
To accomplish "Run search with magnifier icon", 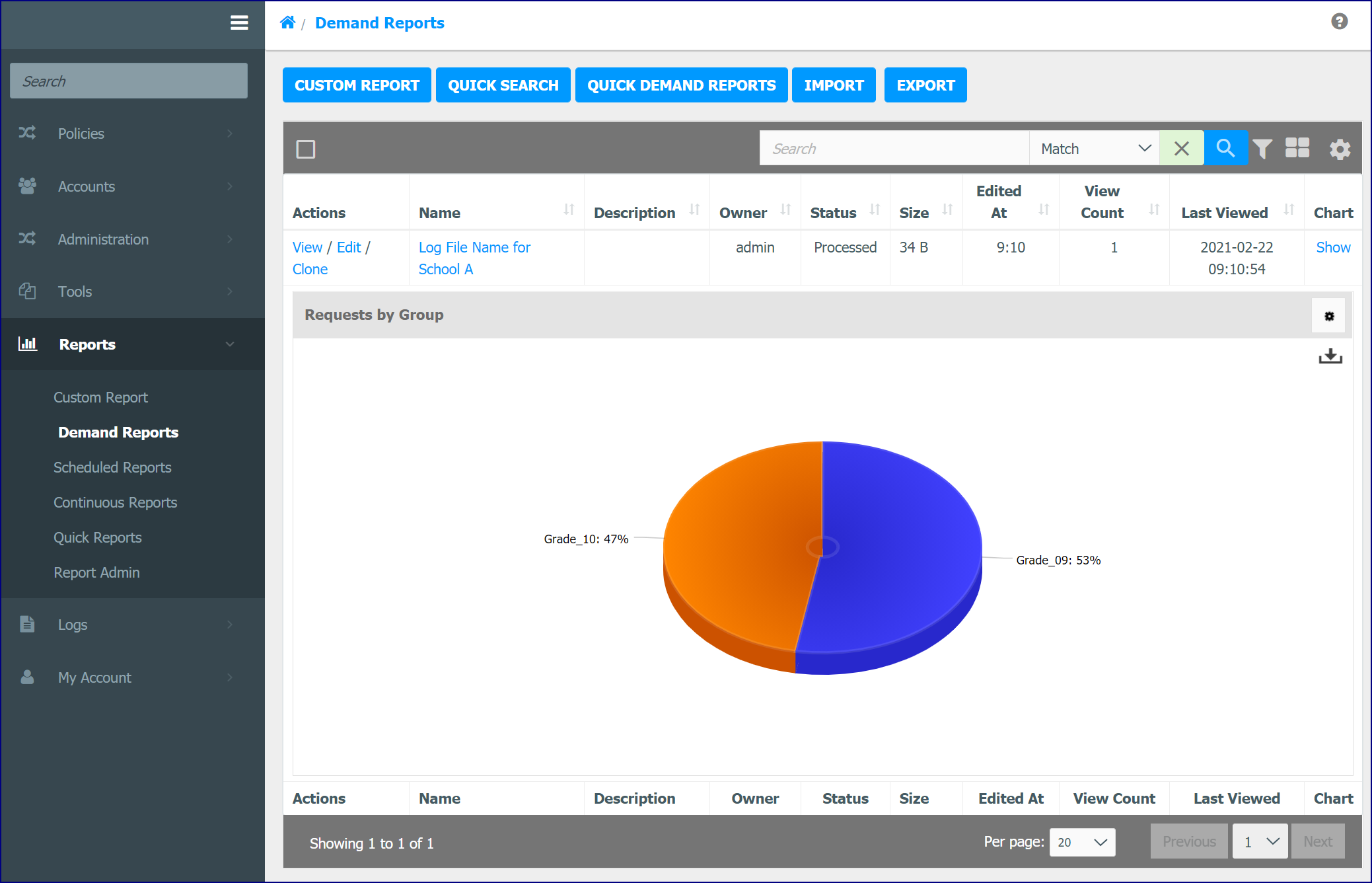I will 1225,148.
